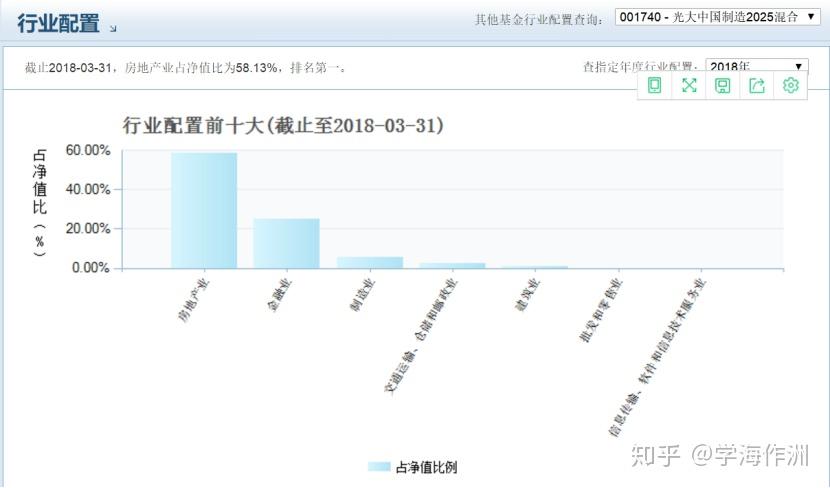Click the 批发和零售业 x-axis label
This screenshot has width=830, height=488.
[601, 311]
